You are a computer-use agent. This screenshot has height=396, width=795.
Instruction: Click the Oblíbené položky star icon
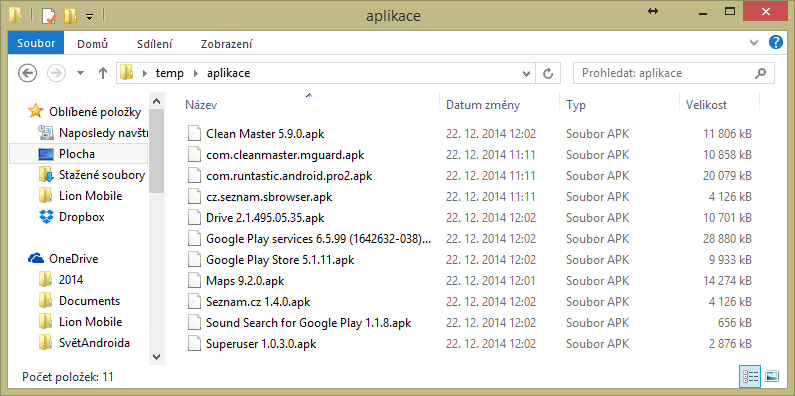[x=35, y=111]
